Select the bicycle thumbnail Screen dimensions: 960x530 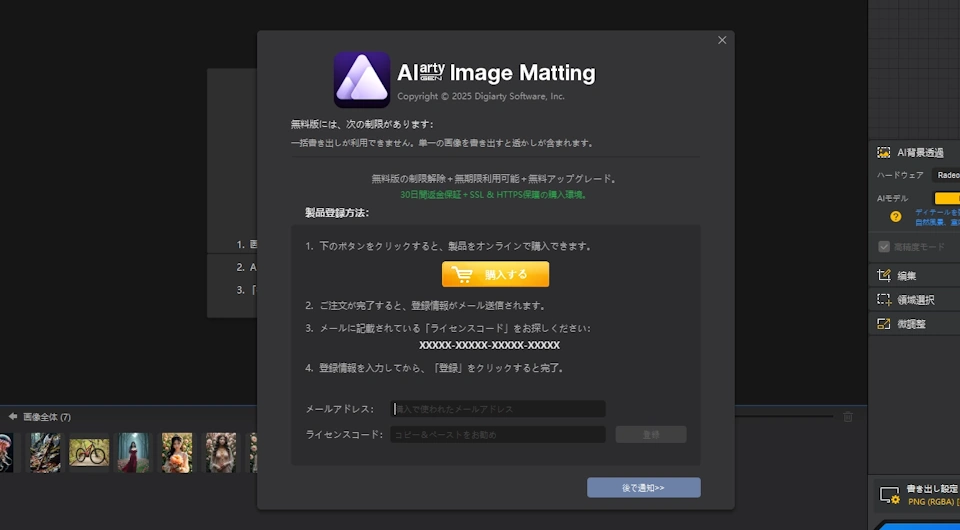point(89,453)
